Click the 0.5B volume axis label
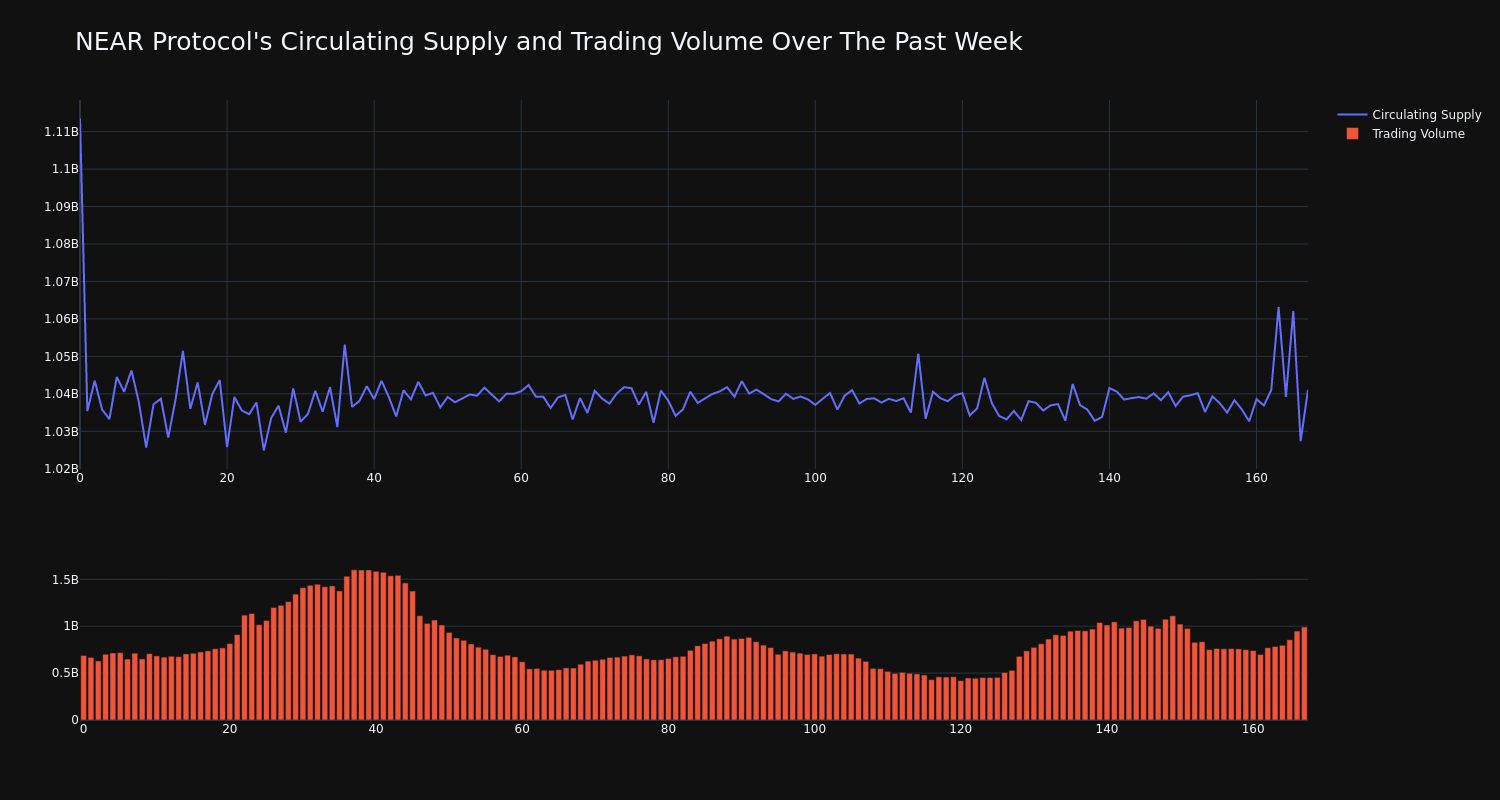 point(65,673)
